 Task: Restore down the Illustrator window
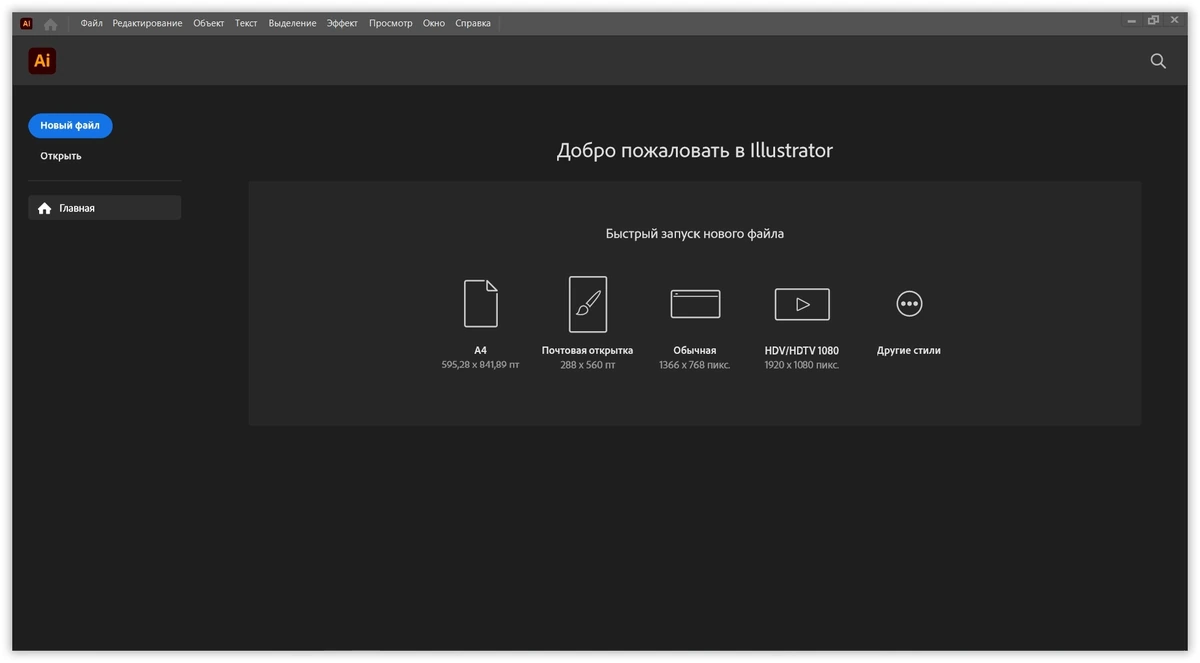tap(1153, 21)
